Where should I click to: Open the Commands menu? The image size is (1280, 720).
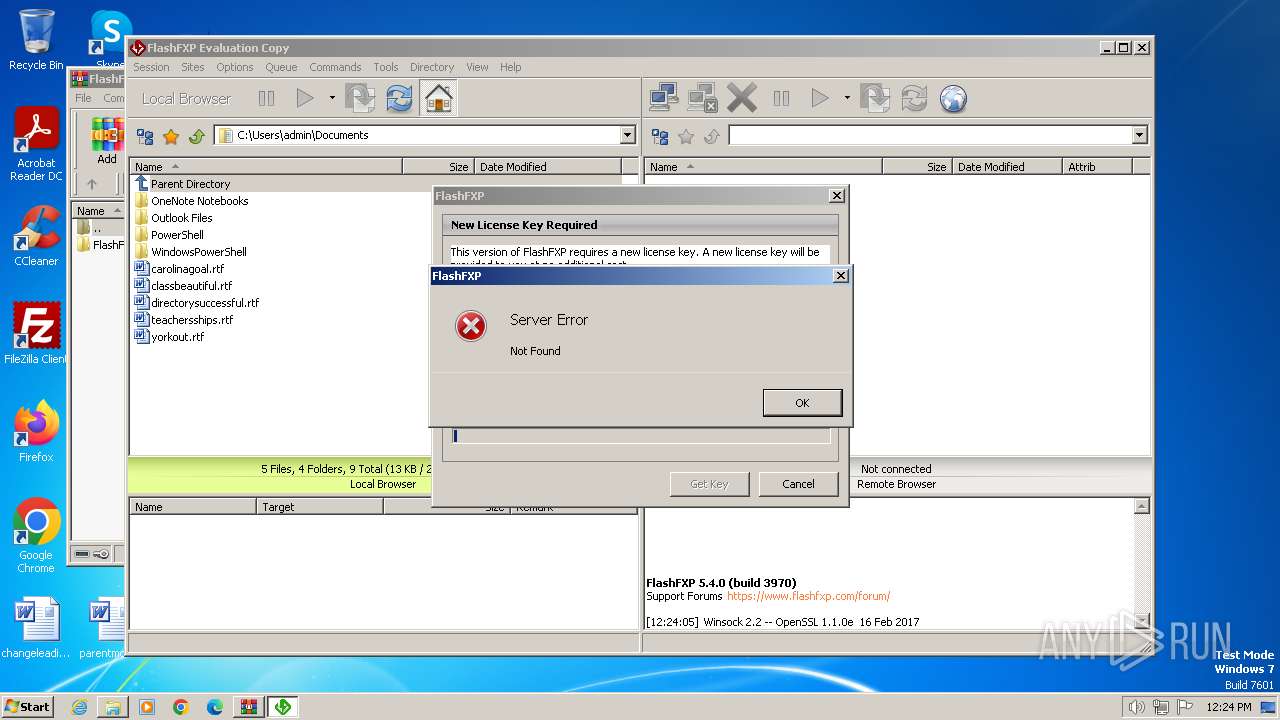(x=335, y=67)
